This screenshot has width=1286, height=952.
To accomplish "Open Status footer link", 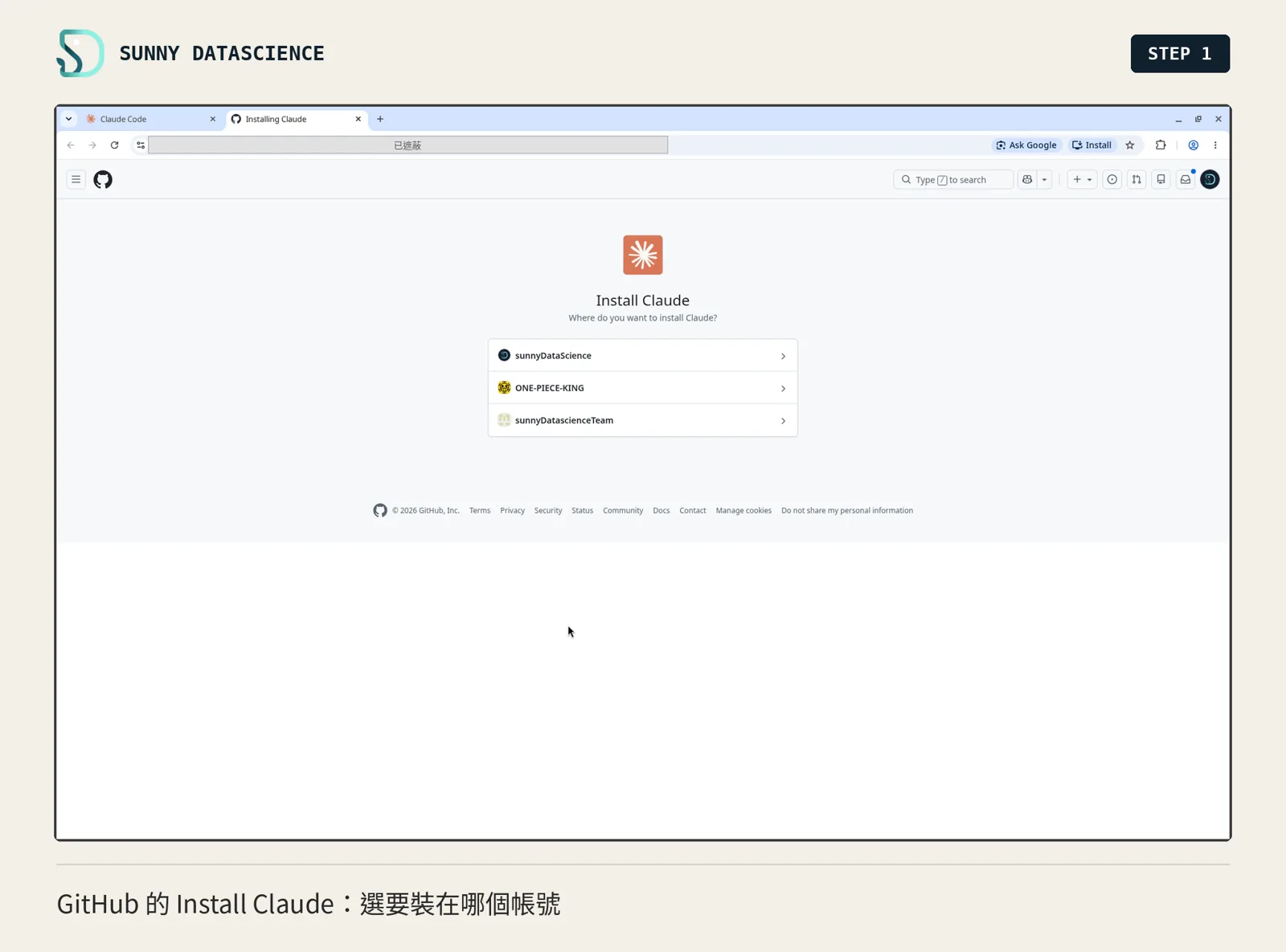I will click(x=582, y=510).
